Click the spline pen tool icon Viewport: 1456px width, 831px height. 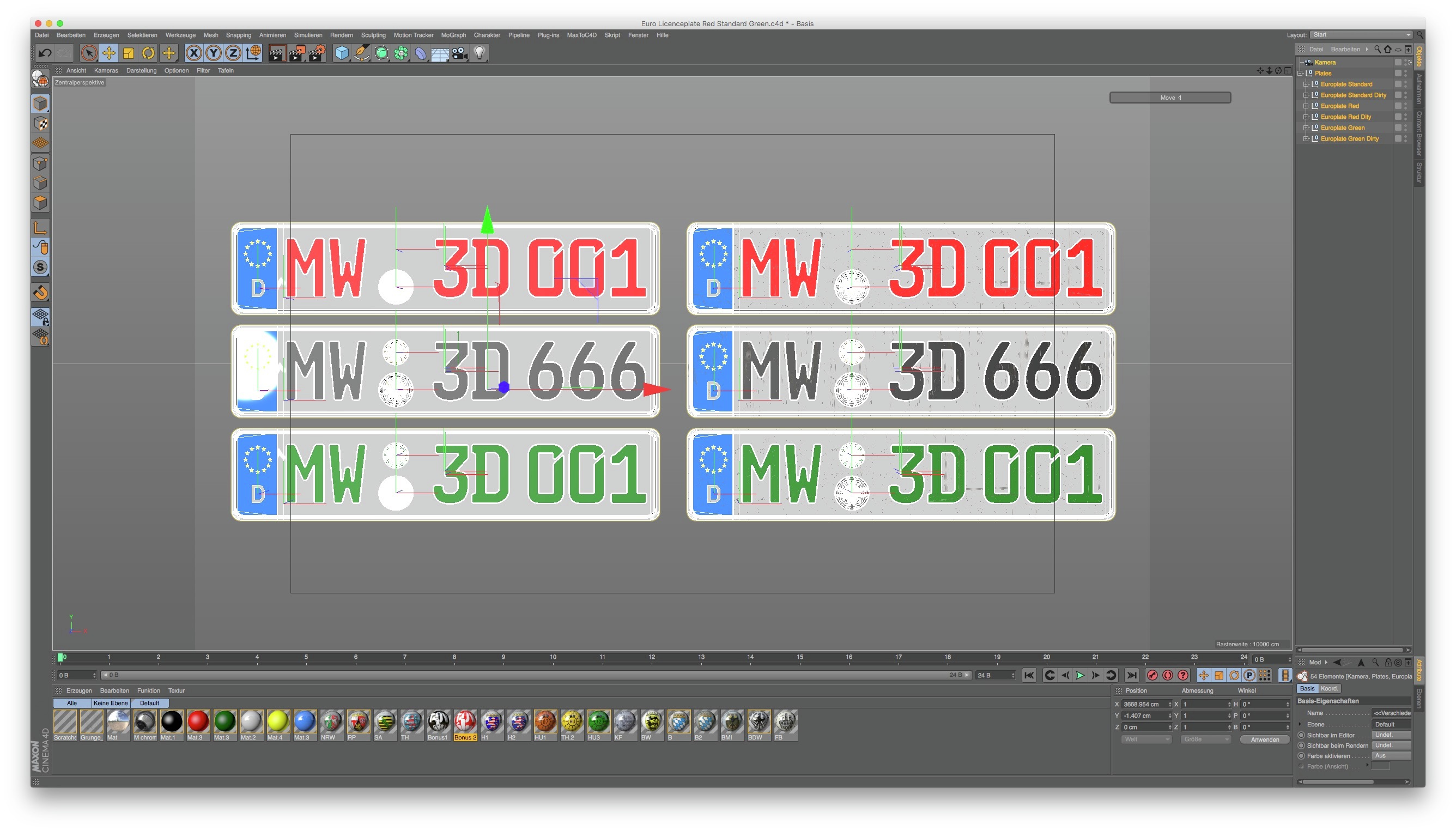point(361,53)
